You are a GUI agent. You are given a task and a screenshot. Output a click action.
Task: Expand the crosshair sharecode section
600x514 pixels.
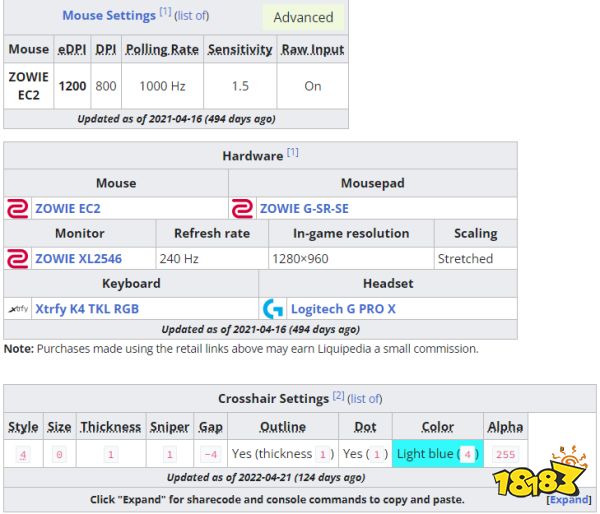click(x=569, y=499)
